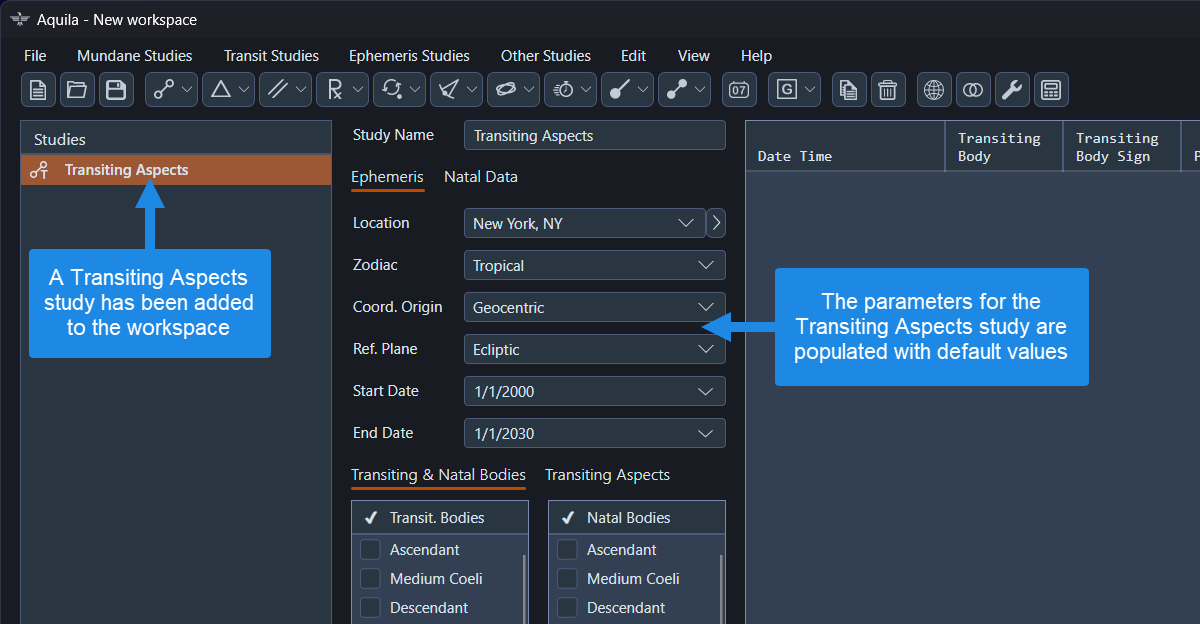Viewport: 1200px width, 624px height.
Task: Expand the End Date 1/1/2030 picker
Action: point(595,434)
